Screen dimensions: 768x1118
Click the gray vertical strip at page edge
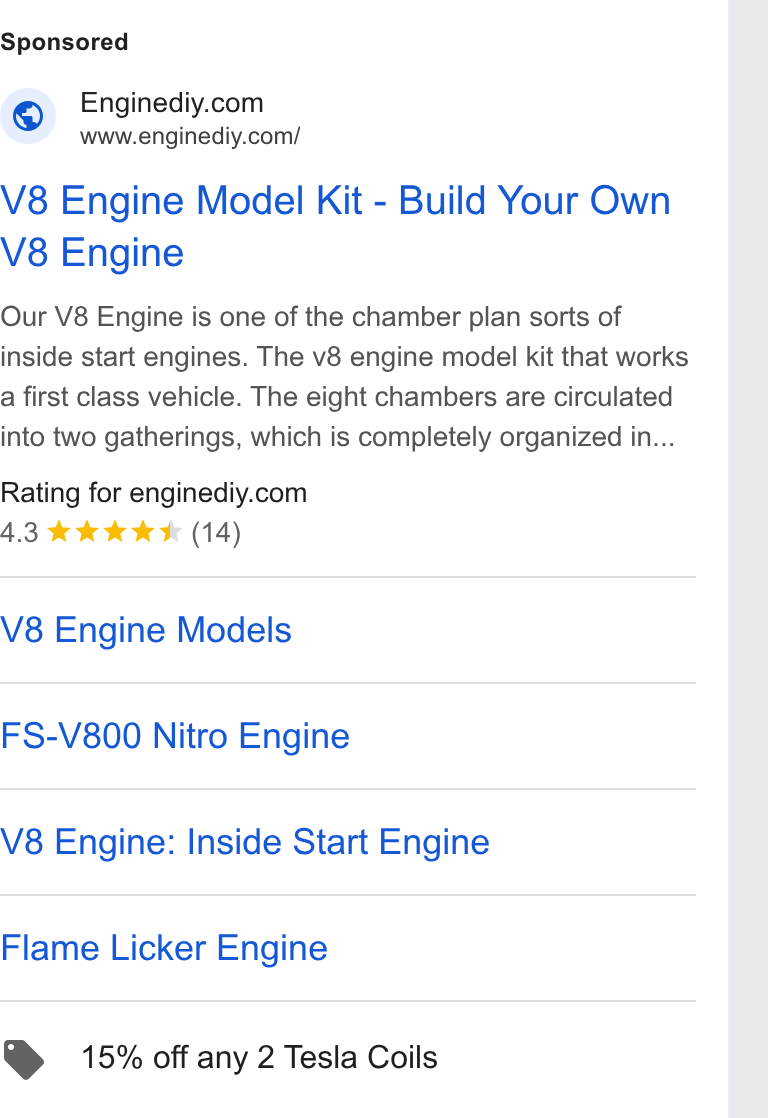pos(748,559)
